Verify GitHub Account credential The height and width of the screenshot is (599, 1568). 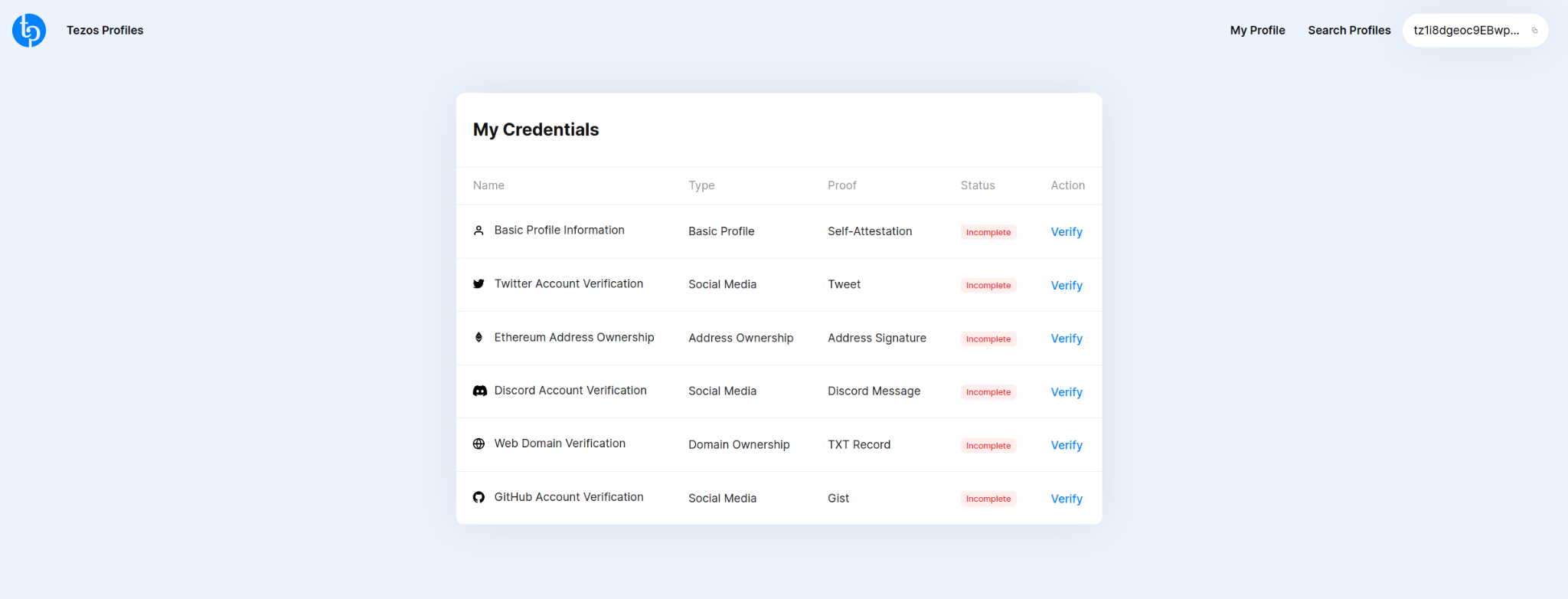click(x=1067, y=499)
